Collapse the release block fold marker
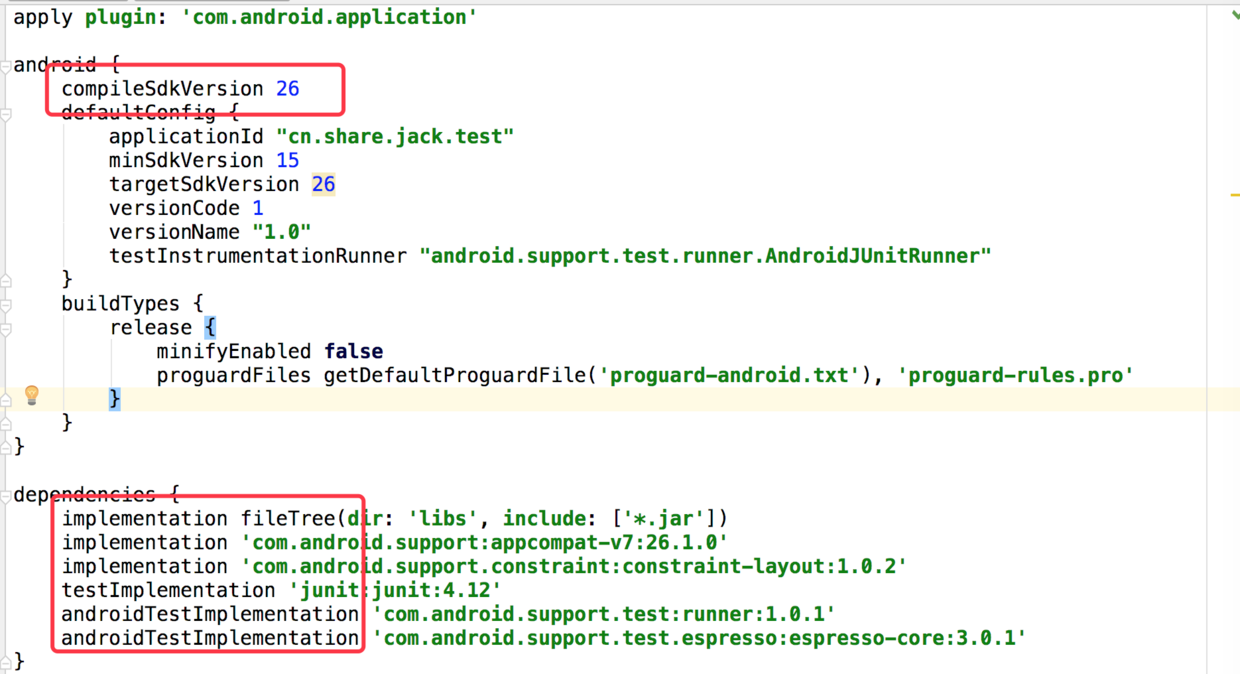 (x=5, y=328)
